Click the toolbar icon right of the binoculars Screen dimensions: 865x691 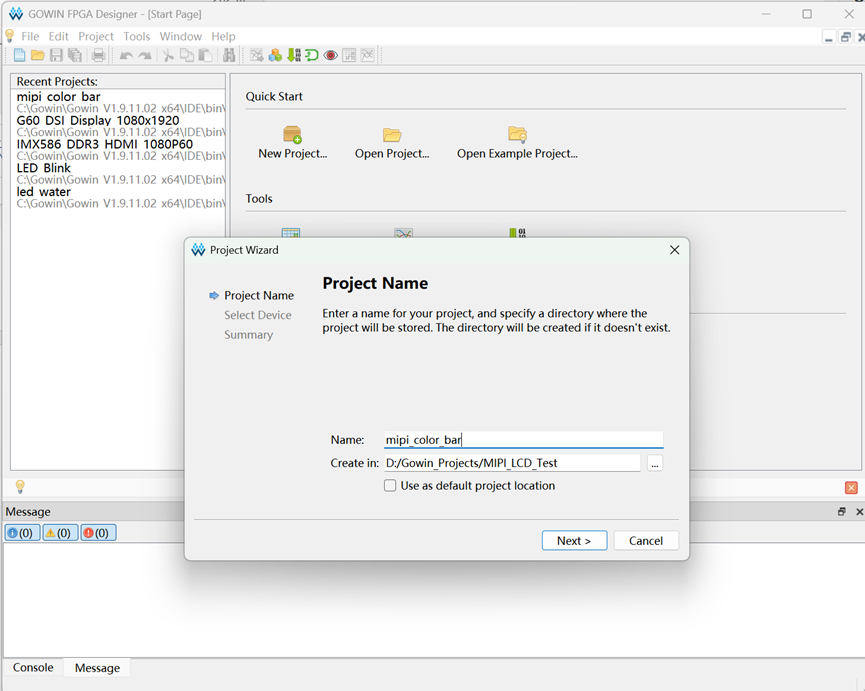[x=257, y=55]
